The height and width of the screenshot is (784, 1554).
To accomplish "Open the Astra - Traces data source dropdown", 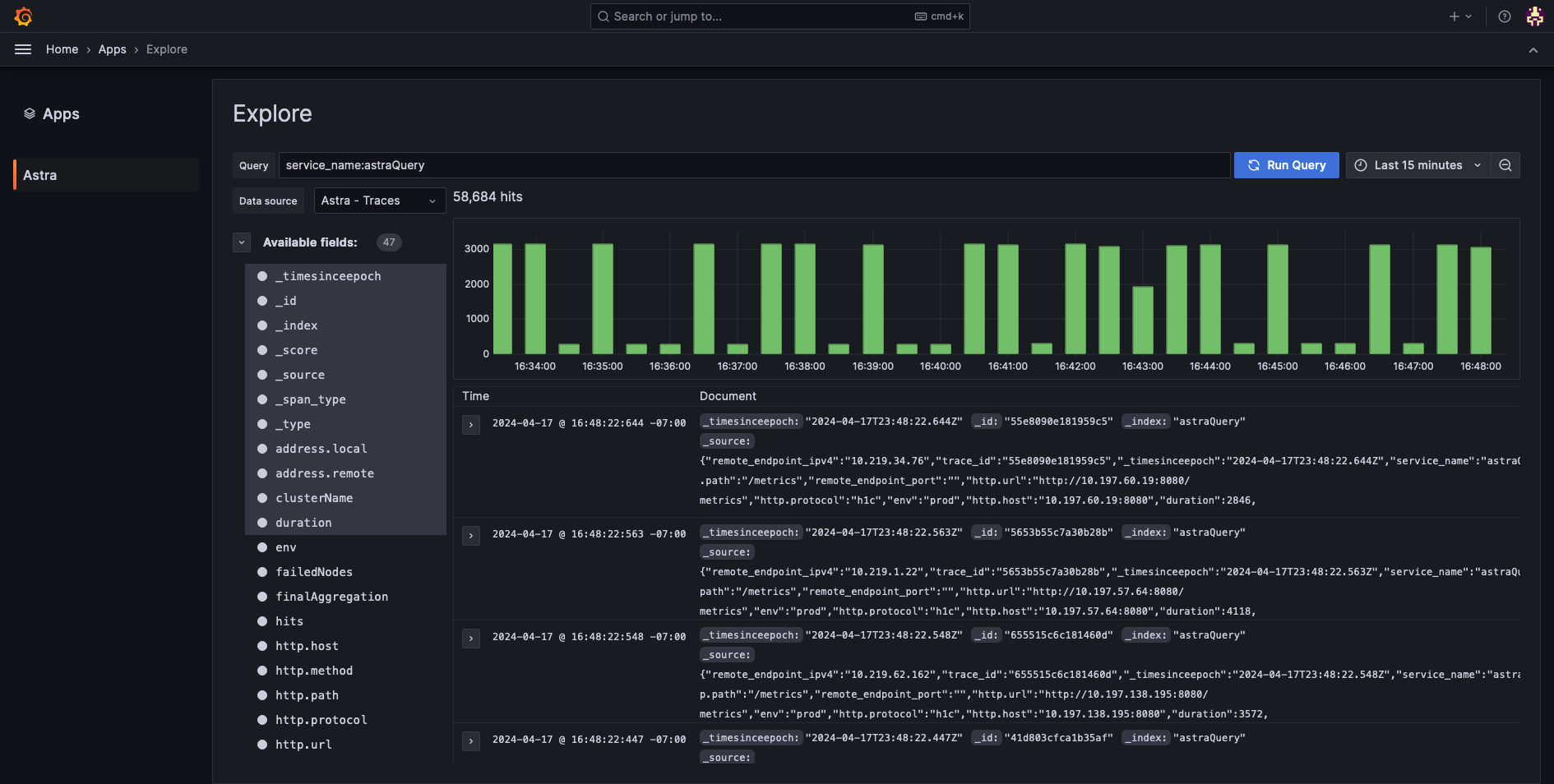I will 380,201.
